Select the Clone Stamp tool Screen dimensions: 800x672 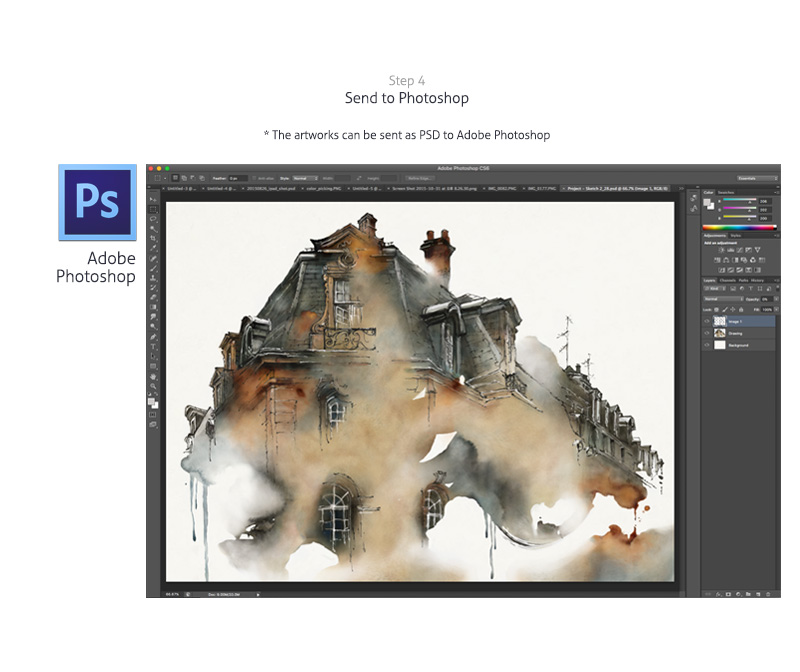(153, 278)
